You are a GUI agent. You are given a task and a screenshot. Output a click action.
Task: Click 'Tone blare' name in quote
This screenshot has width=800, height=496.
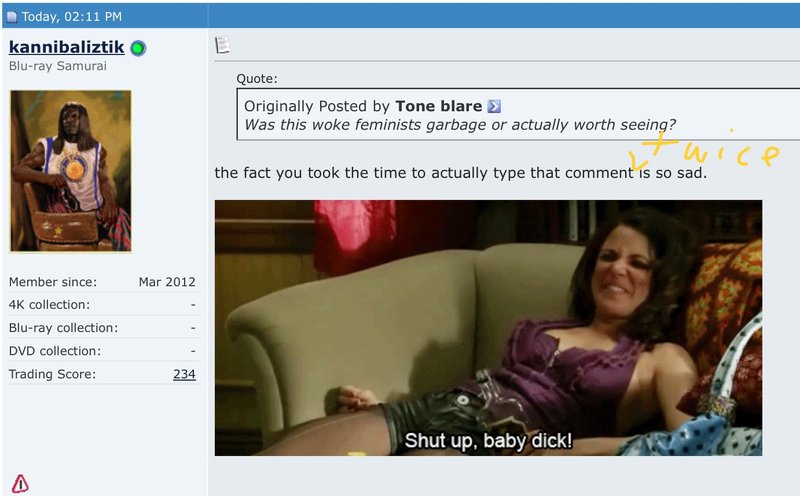point(438,106)
